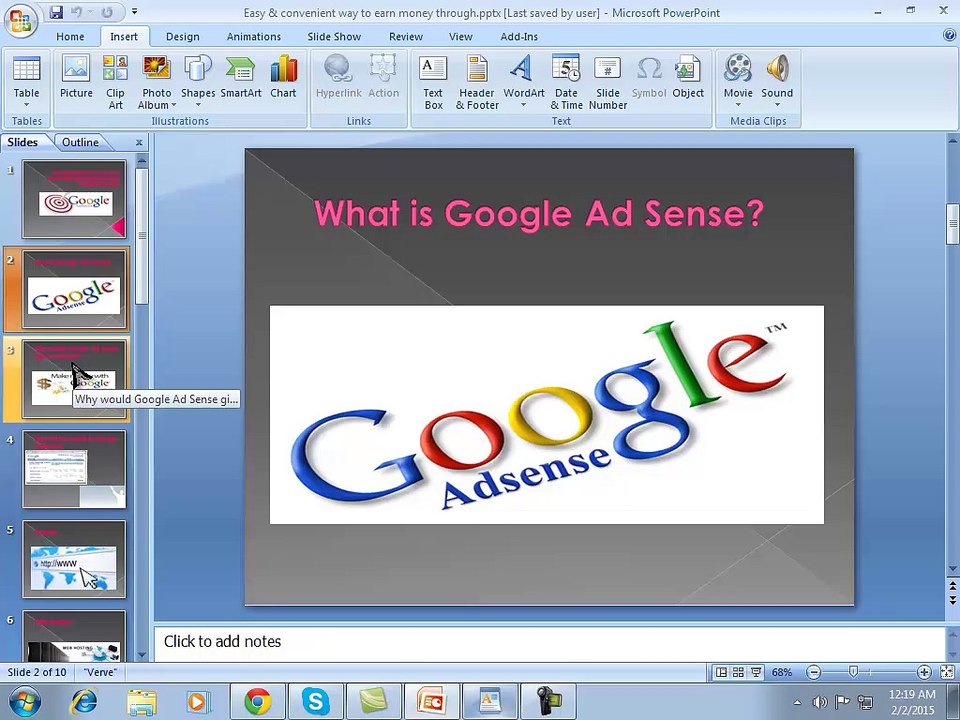Open the Clip Art pane
The width and height of the screenshot is (960, 720).
[115, 82]
